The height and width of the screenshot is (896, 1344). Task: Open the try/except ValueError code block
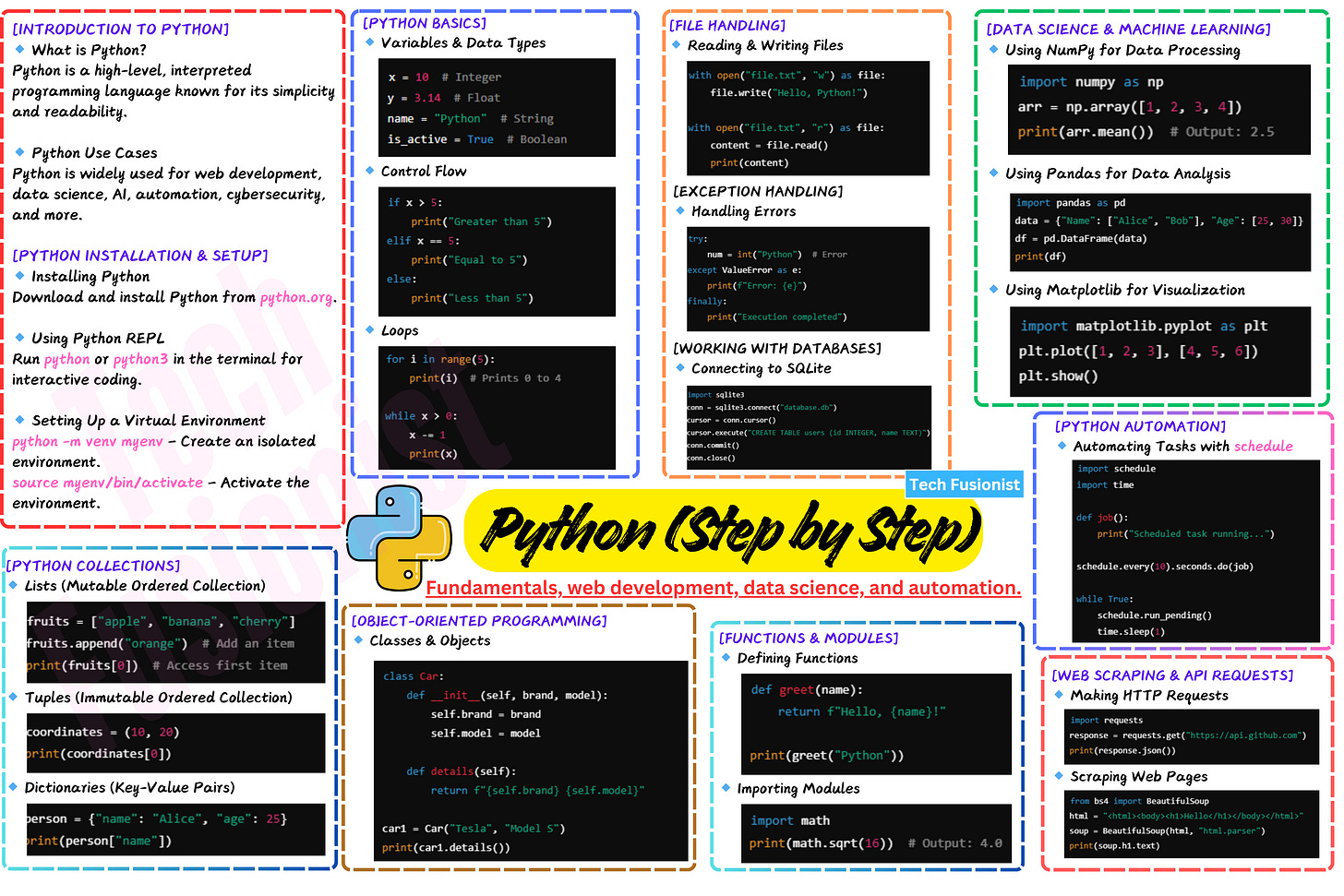tap(808, 279)
